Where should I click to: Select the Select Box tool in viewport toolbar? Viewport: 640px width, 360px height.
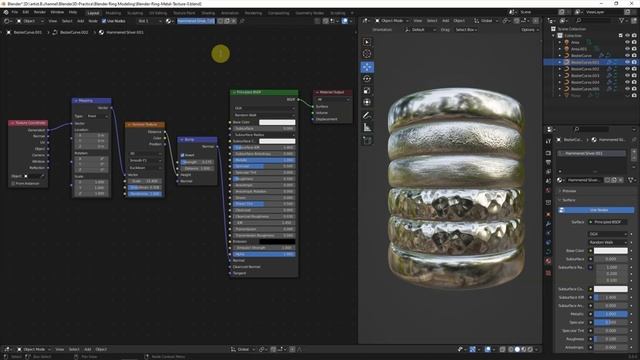click(367, 42)
